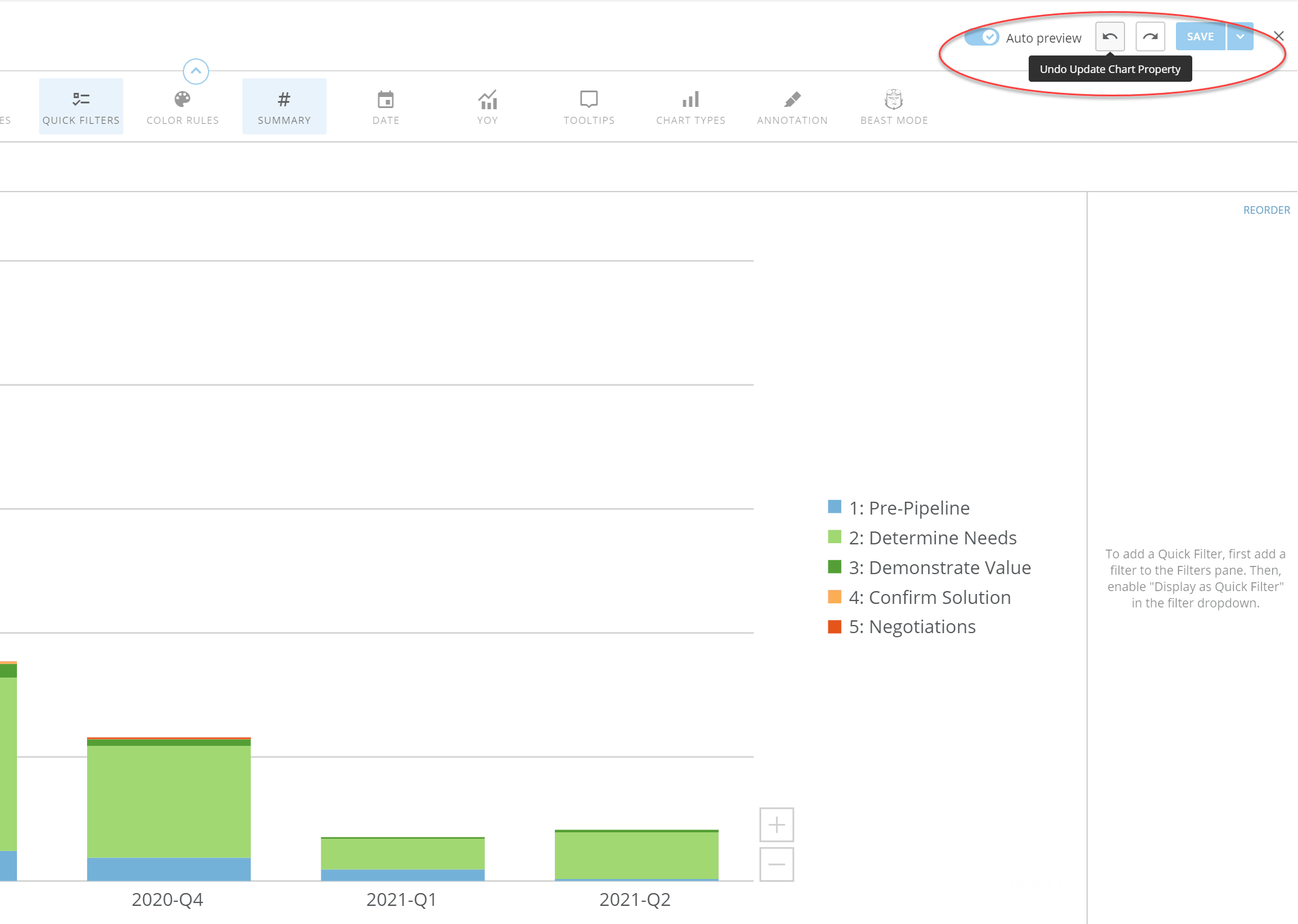Image resolution: width=1298 pixels, height=924 pixels.
Task: Click the Pre-Pipeline blue legend swatch
Action: click(x=834, y=507)
